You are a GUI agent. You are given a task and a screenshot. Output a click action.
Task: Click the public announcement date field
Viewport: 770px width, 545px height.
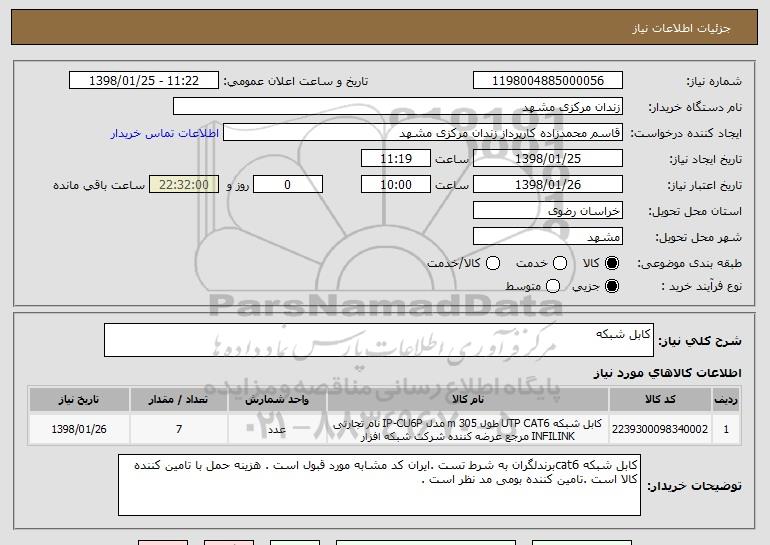click(x=144, y=81)
